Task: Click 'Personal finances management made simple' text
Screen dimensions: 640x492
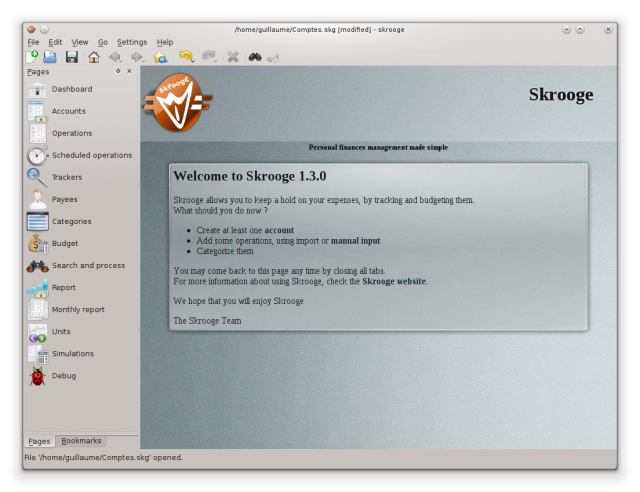Action: (x=378, y=147)
